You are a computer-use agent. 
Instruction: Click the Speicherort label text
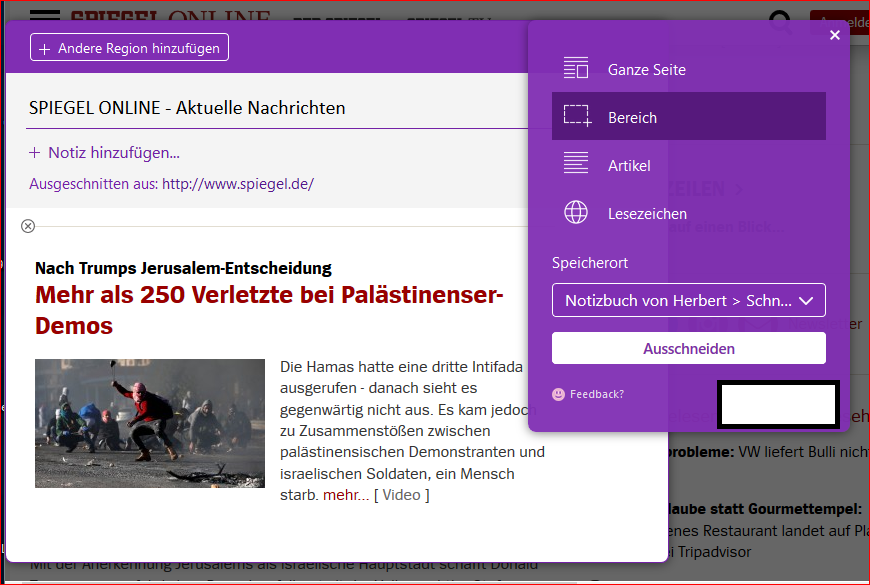[x=590, y=263]
